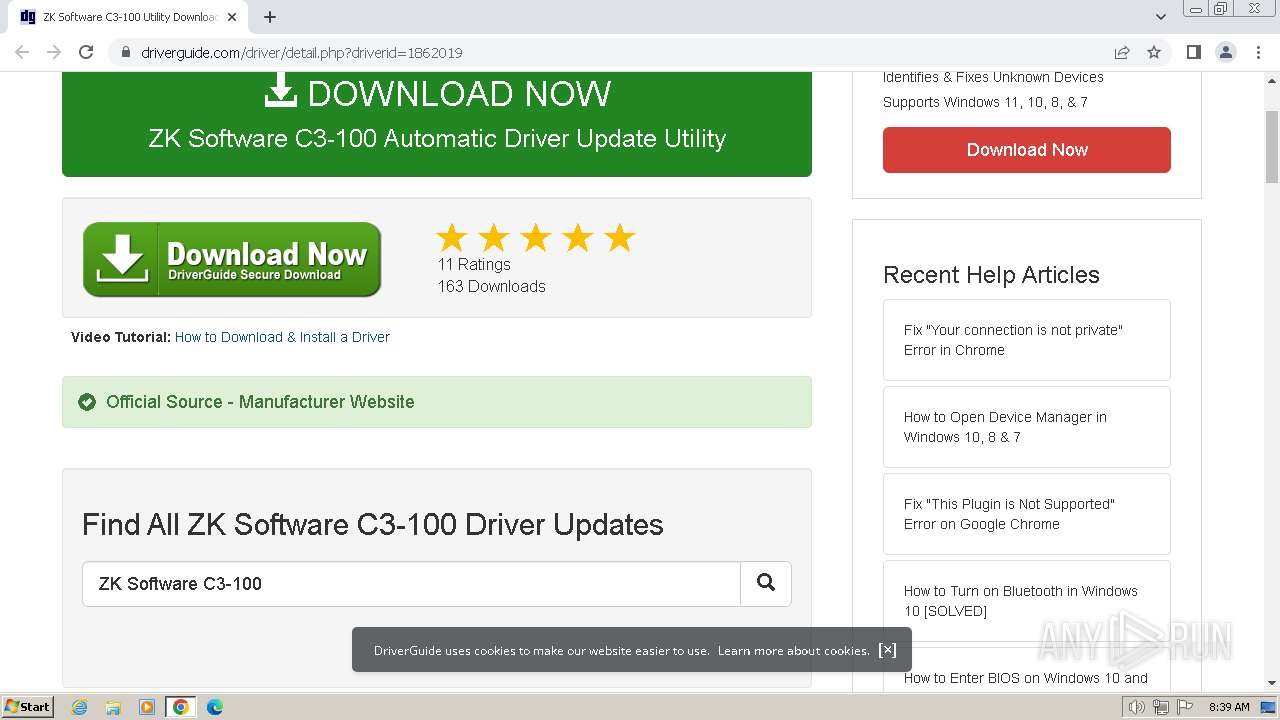
Task: Click the scrollbar down arrow
Action: 1272,683
